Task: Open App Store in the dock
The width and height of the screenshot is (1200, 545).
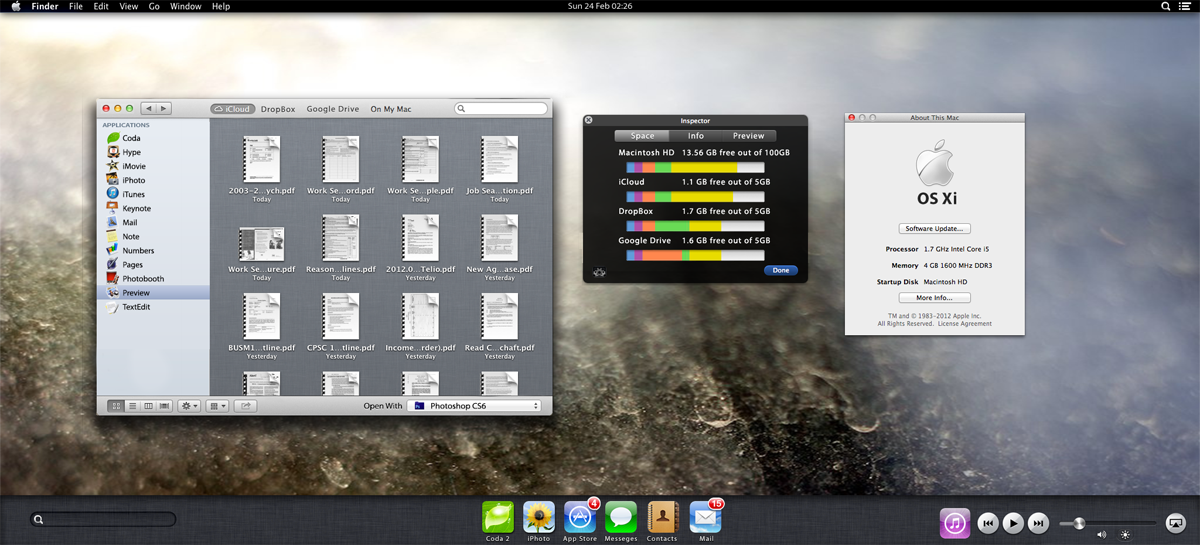Action: pyautogui.click(x=580, y=517)
